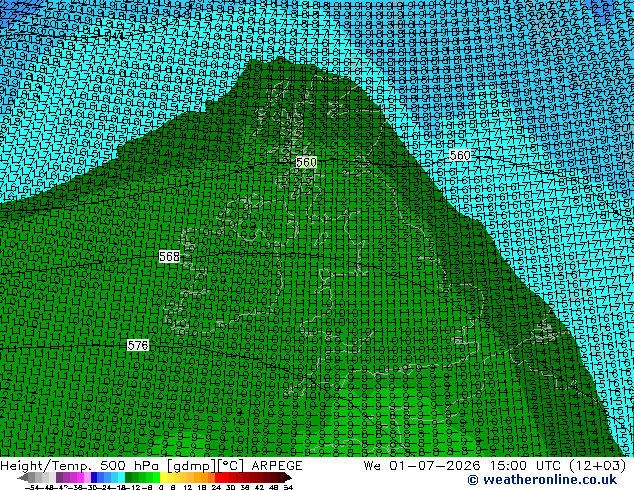Viewport: 634px width, 490px height.
Task: Click the 576 contour label
Action: (x=138, y=345)
